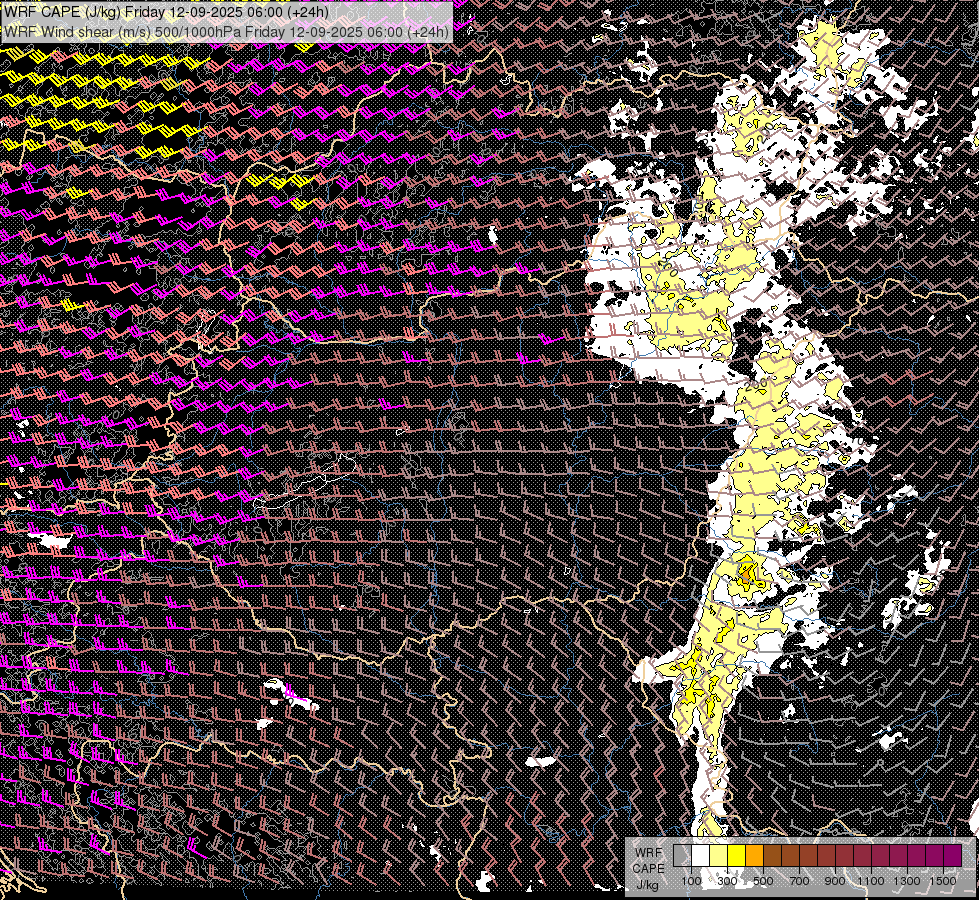The width and height of the screenshot is (979, 900).
Task: Select the orange 400–500 legend swatch
Action: (754, 855)
